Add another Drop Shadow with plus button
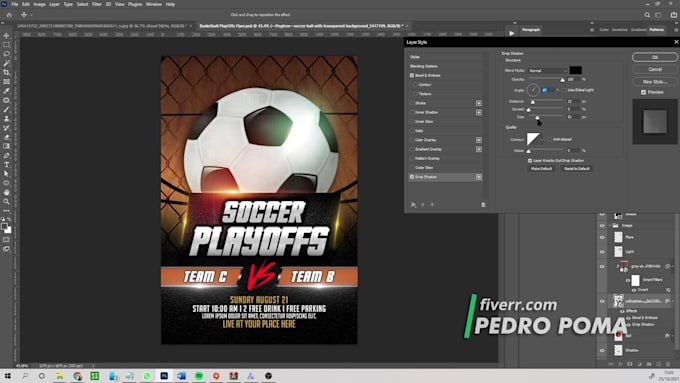 479,177
